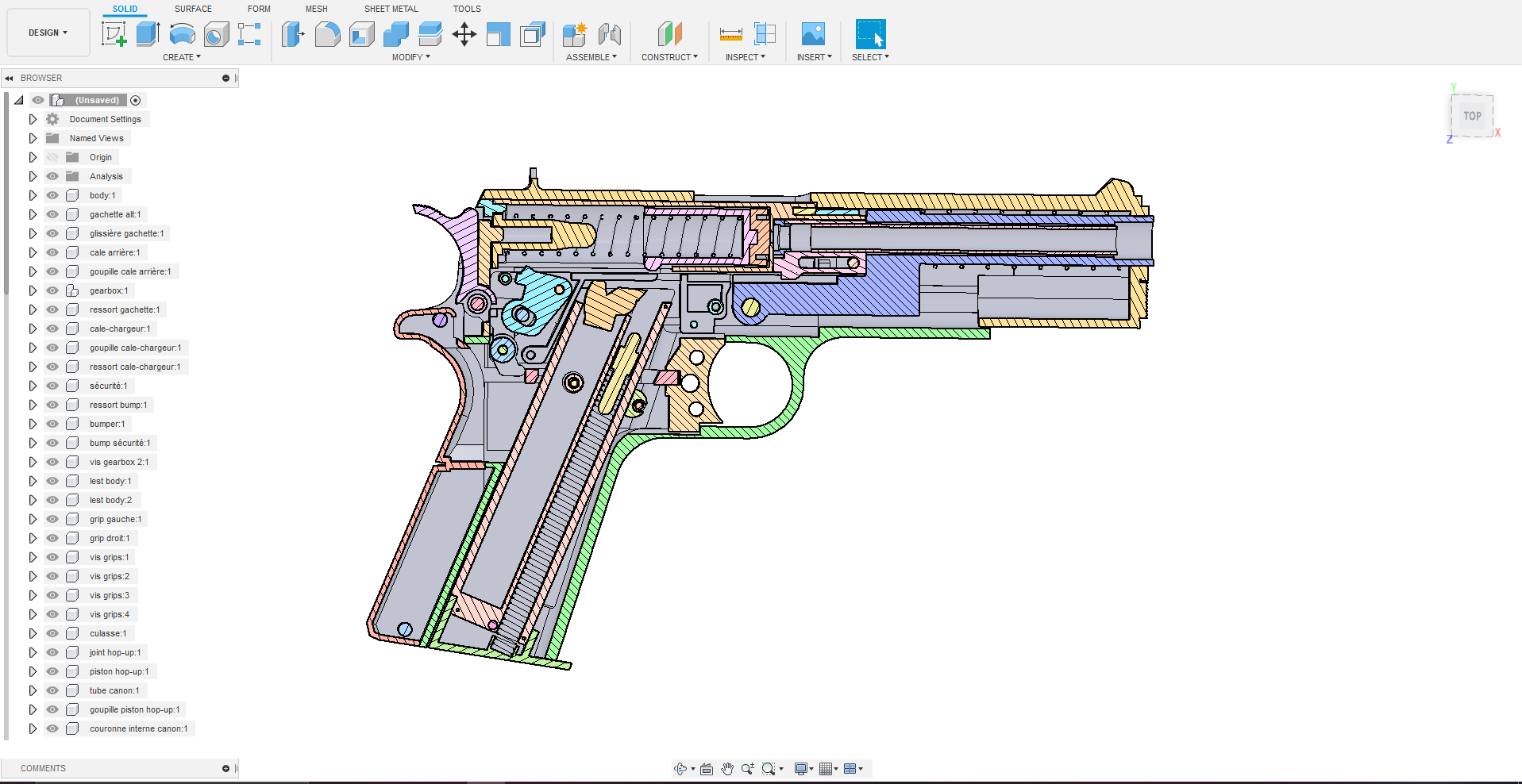Hide the tube canon:1 component

[52, 690]
